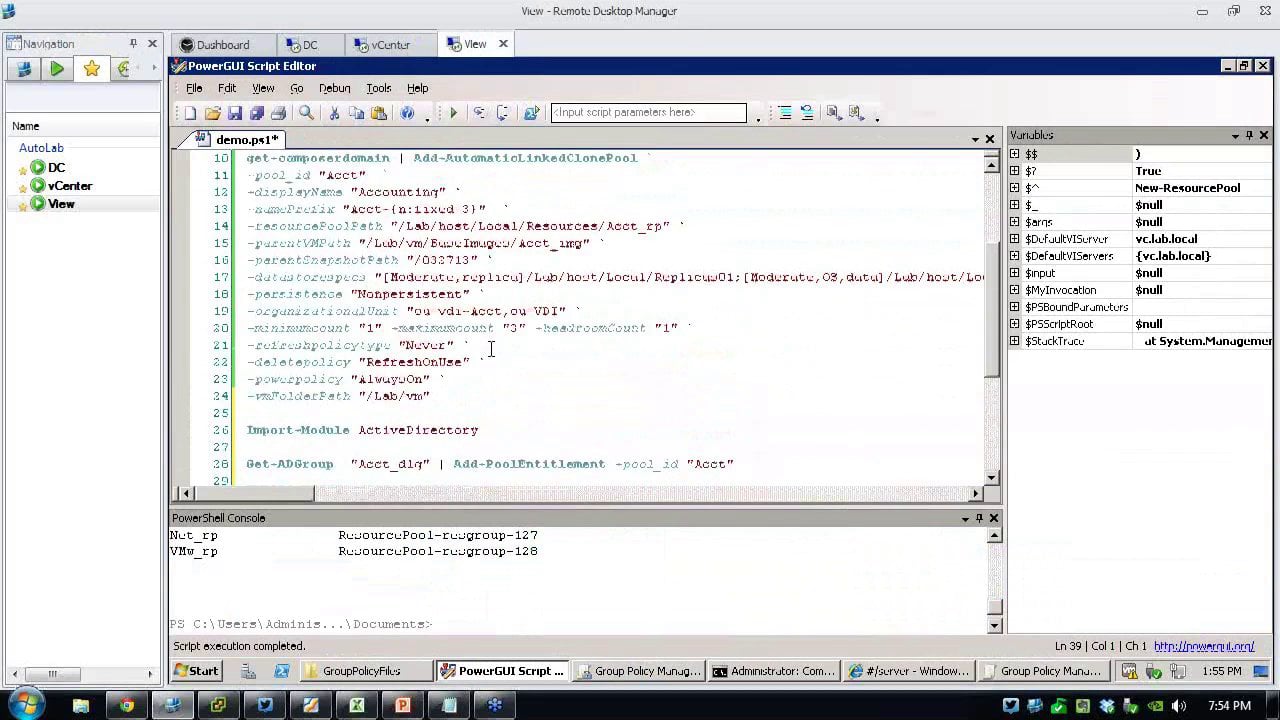Click the editor vertical scrollbar thumb
This screenshot has width=1280, height=720.
pos(991,310)
